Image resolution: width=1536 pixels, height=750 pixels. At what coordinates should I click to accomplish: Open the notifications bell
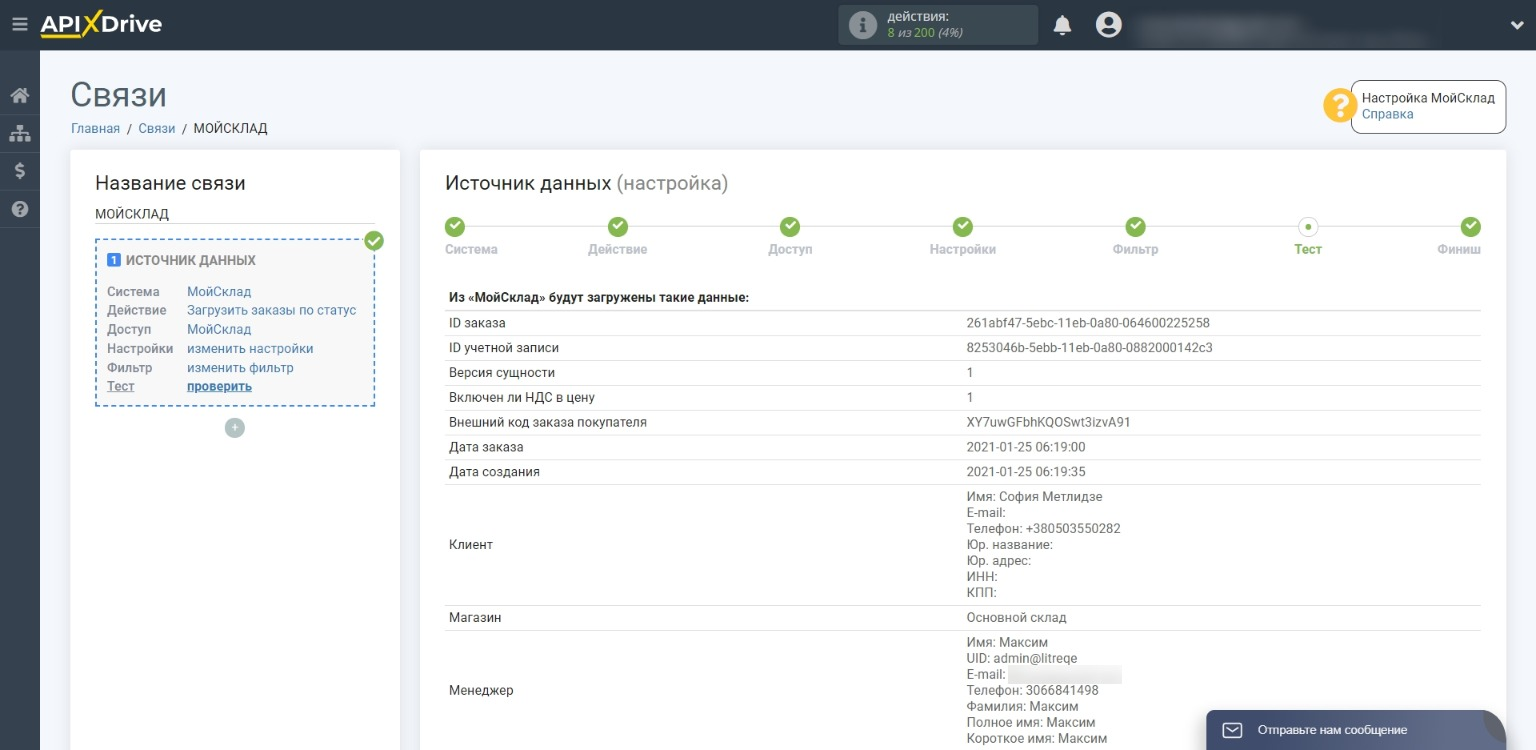pyautogui.click(x=1062, y=25)
